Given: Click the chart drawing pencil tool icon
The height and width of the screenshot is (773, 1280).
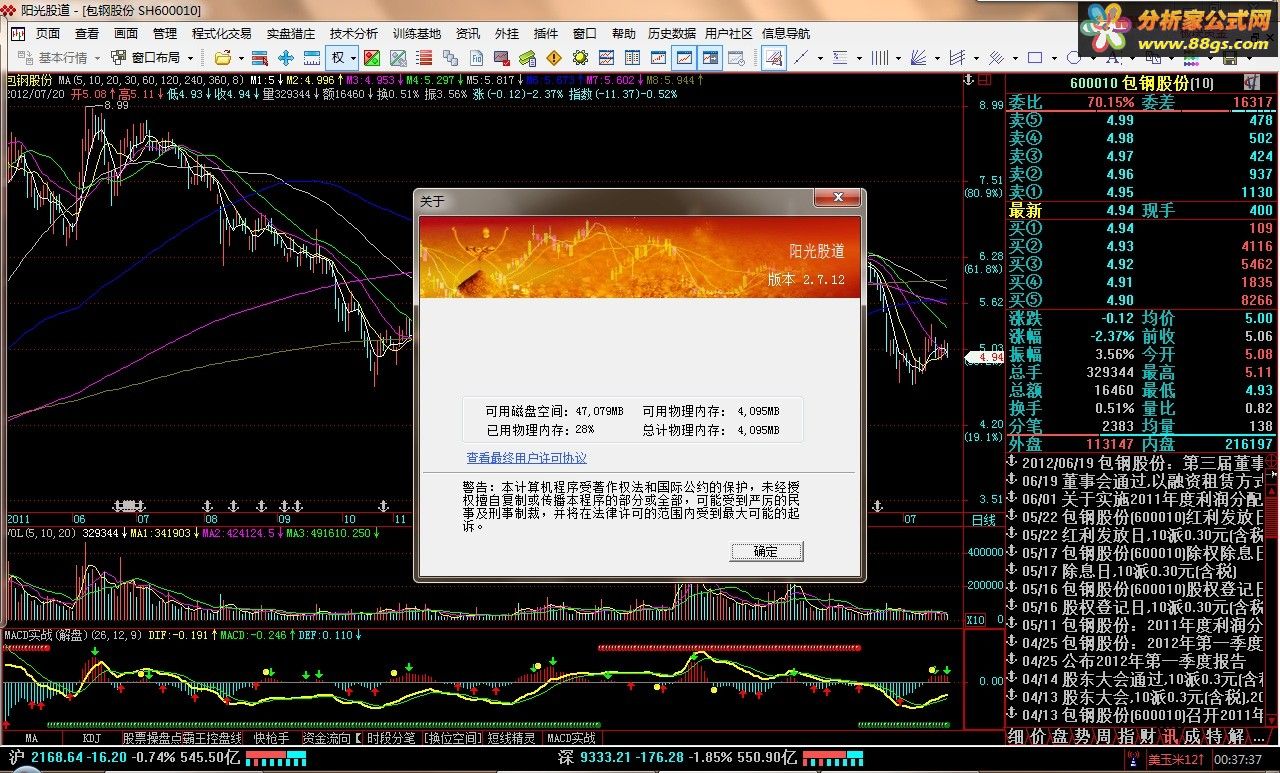Looking at the screenshot, I should [x=774, y=58].
